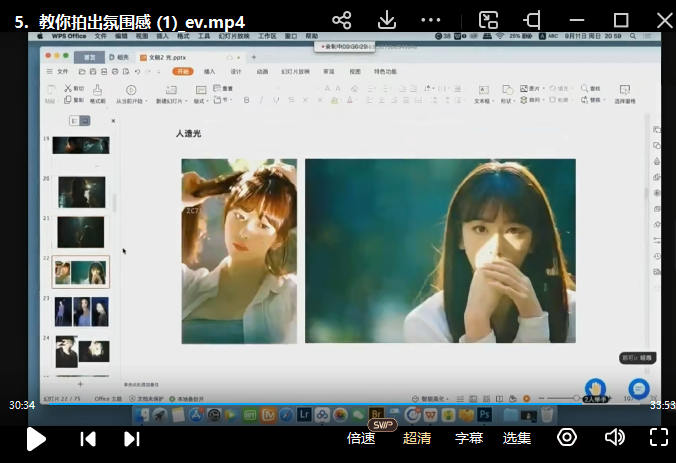Viewport: 676px width, 463px height.
Task: Open the 字幕 subtitles option
Action: [469, 438]
